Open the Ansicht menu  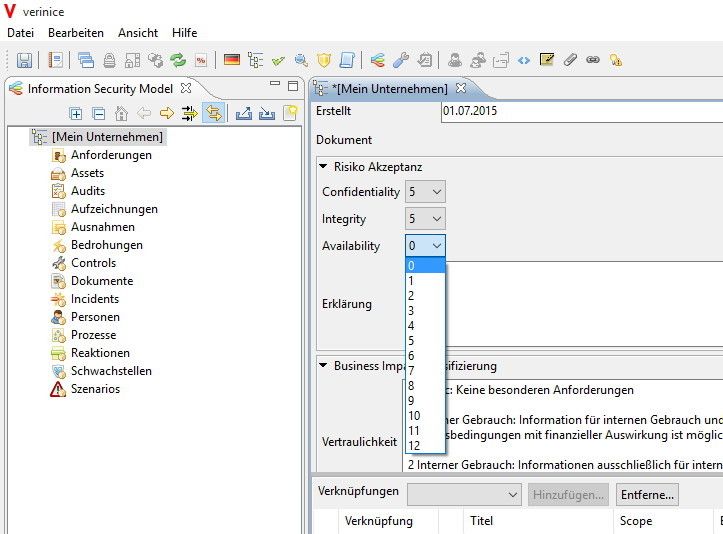coord(138,33)
